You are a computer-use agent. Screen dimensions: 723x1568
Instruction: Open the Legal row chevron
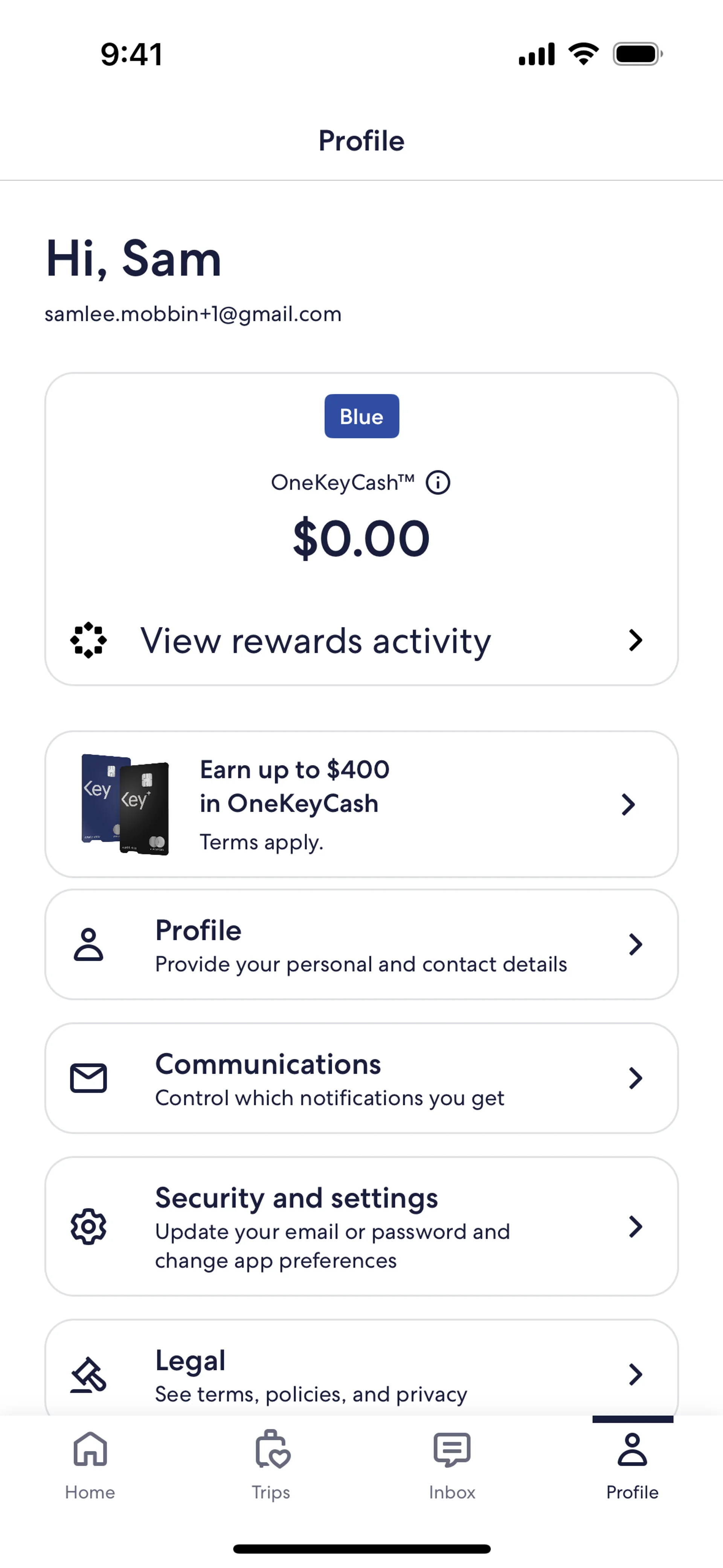coord(635,1374)
